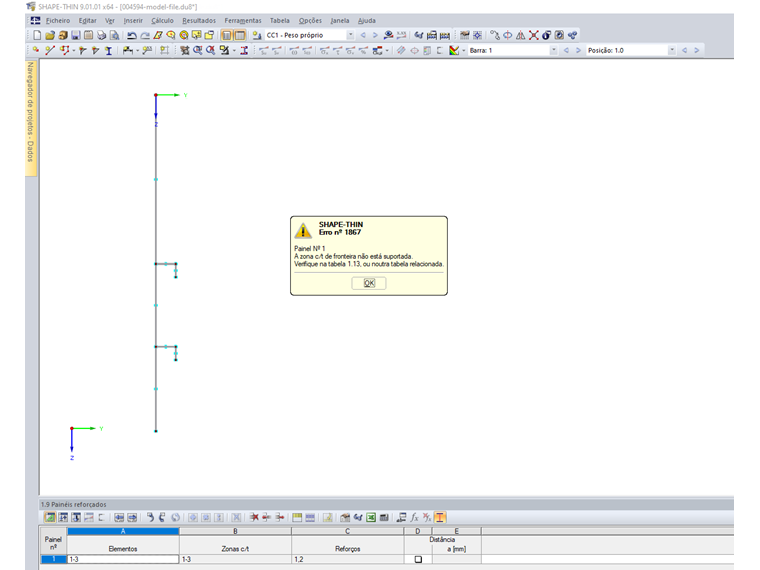Click the red X delete tool icon
Image resolution: width=760 pixels, height=570 pixels.
pos(534,35)
